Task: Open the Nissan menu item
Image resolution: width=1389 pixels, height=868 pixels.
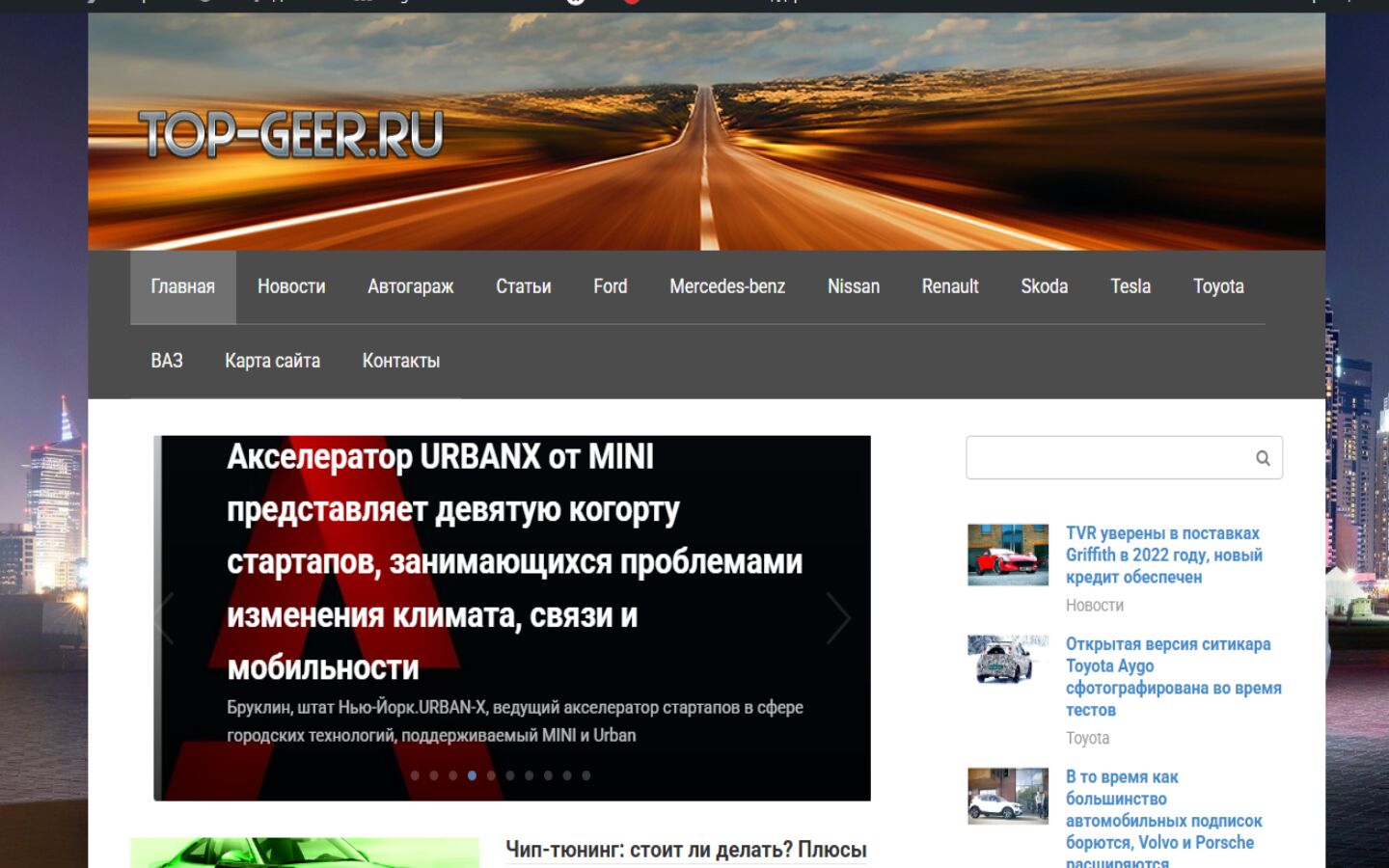Action: pyautogui.click(x=854, y=286)
